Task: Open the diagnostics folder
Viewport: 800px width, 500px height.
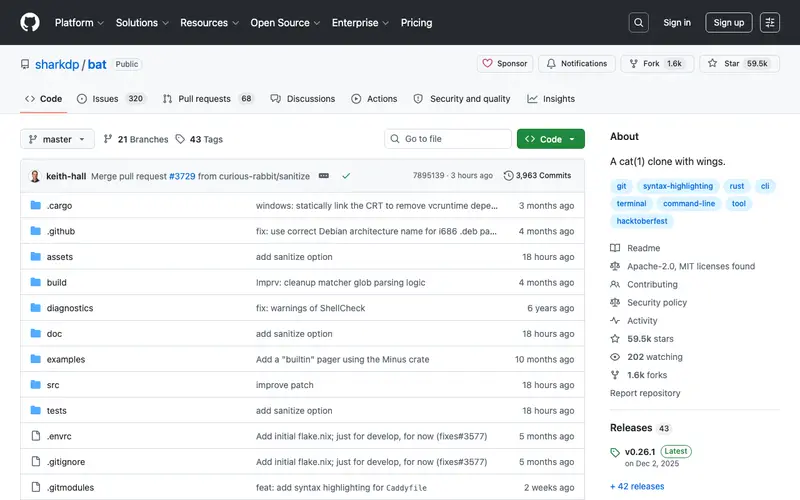Action: 70,308
